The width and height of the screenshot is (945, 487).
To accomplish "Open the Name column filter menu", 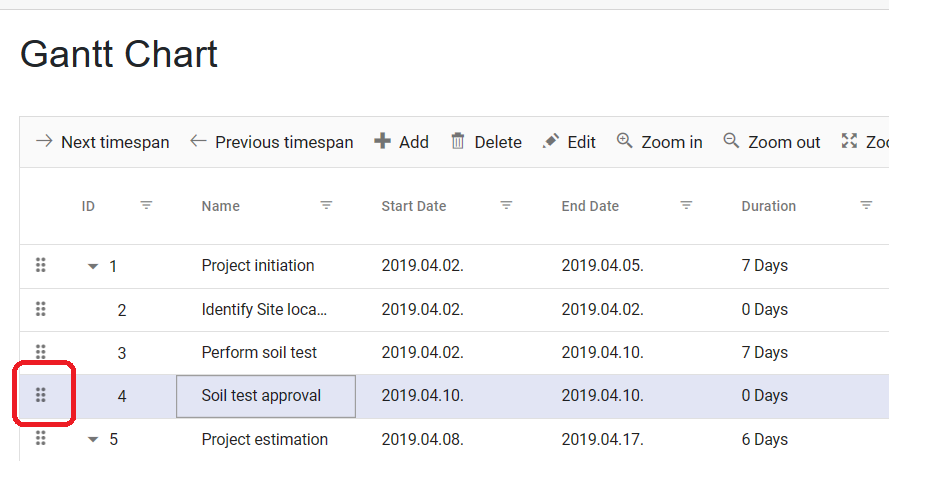I will click(326, 205).
